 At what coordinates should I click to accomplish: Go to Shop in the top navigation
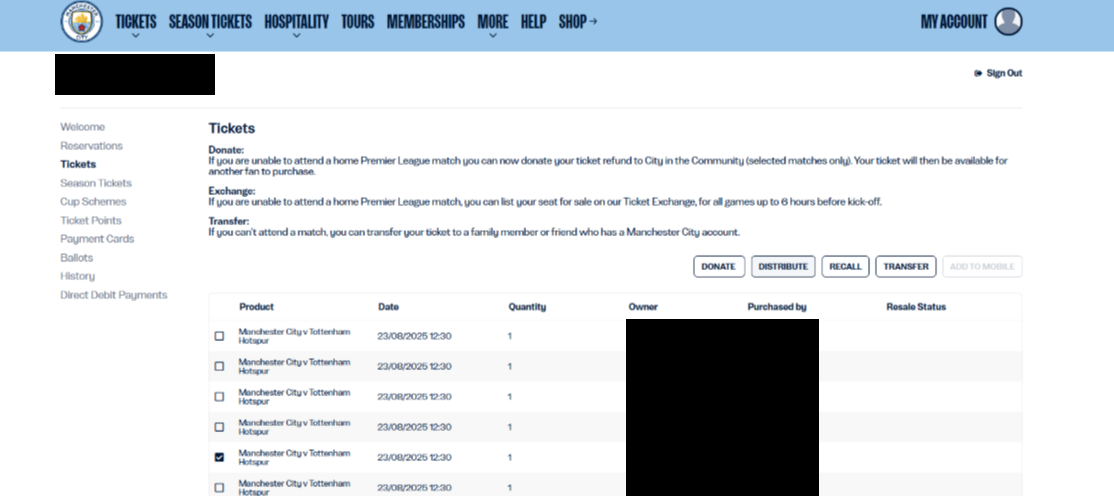coord(578,21)
